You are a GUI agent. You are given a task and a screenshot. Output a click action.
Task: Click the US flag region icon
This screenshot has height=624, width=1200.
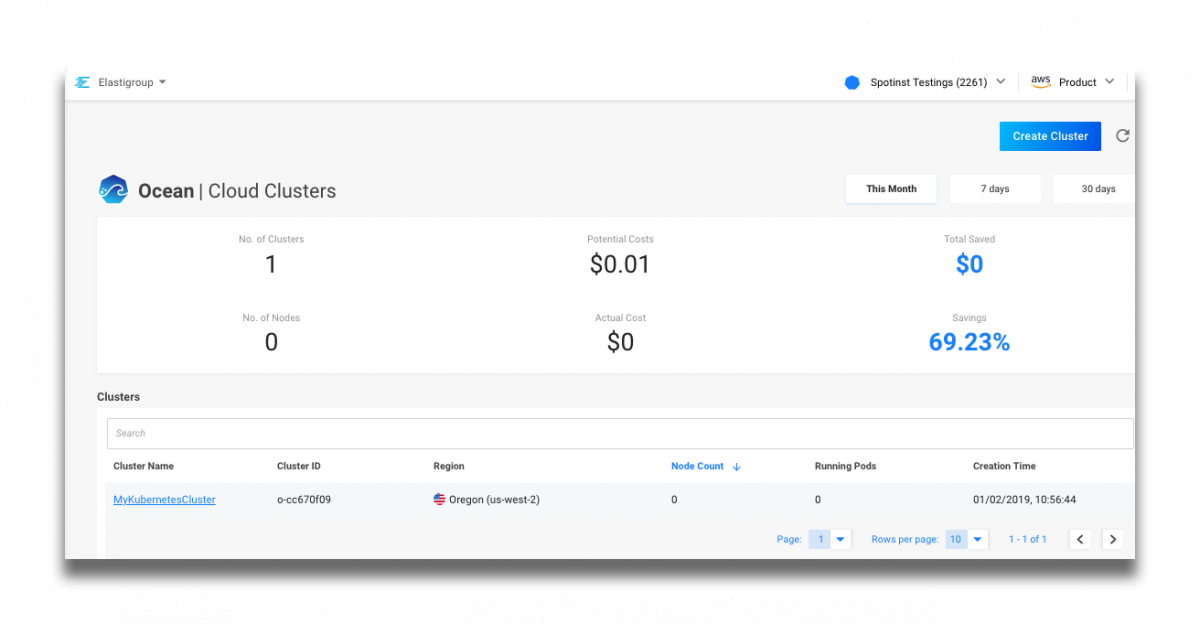[x=439, y=499]
